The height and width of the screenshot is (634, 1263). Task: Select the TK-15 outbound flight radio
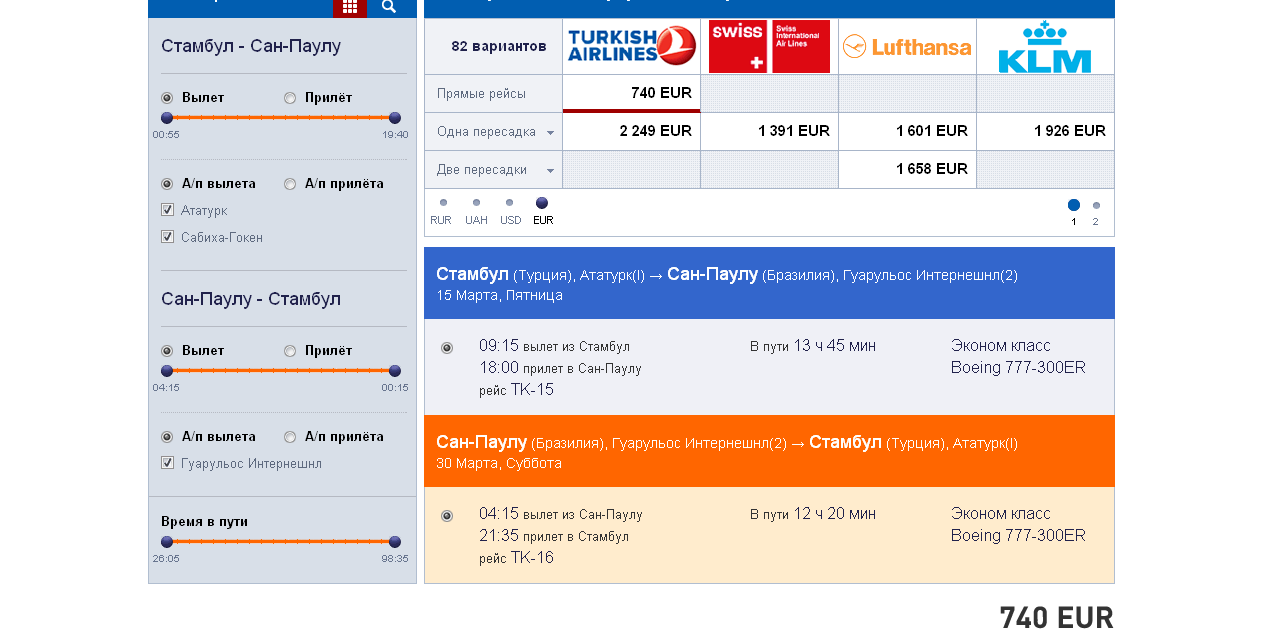pos(447,348)
